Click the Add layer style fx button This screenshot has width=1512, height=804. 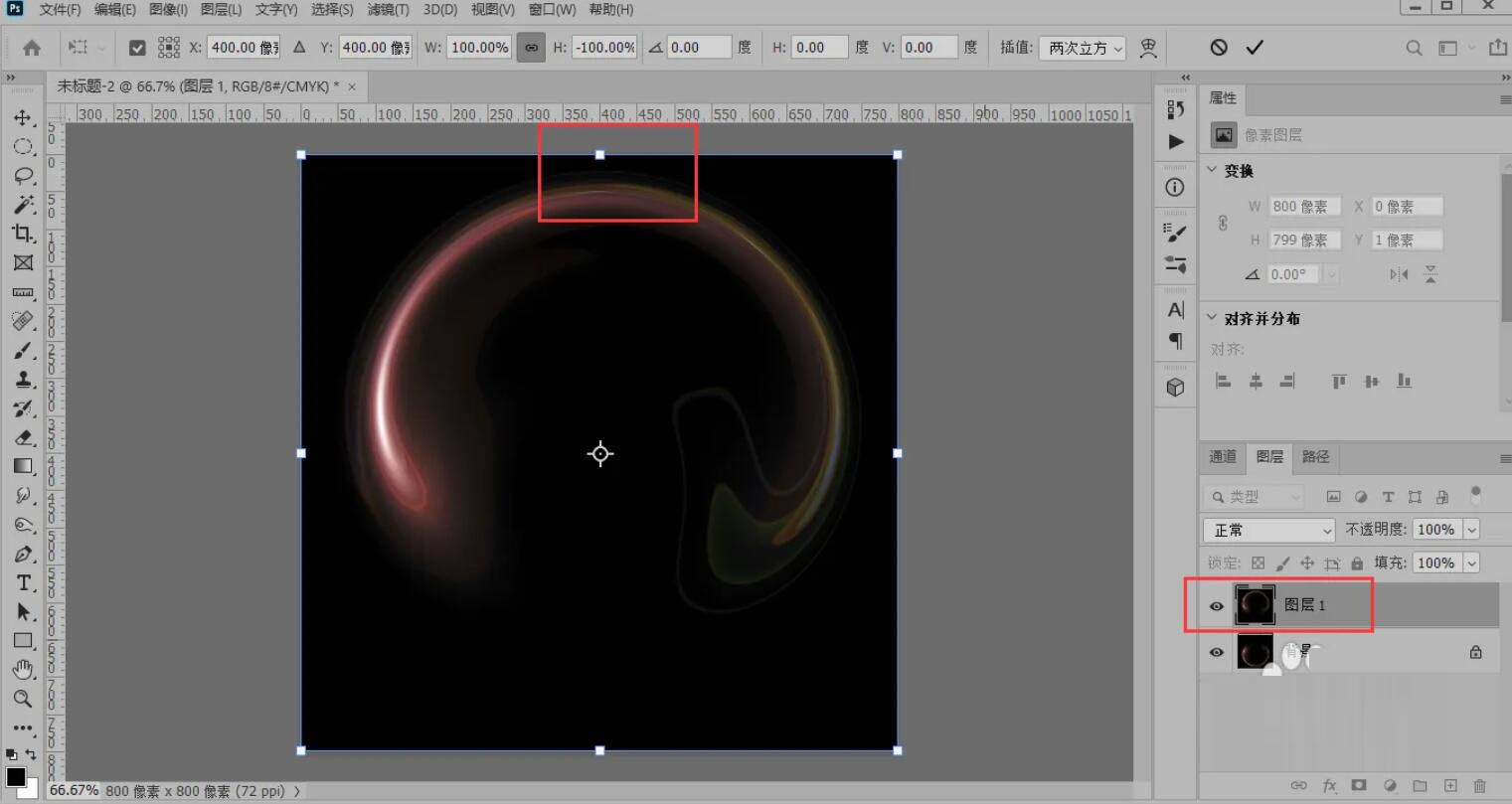pos(1329,785)
